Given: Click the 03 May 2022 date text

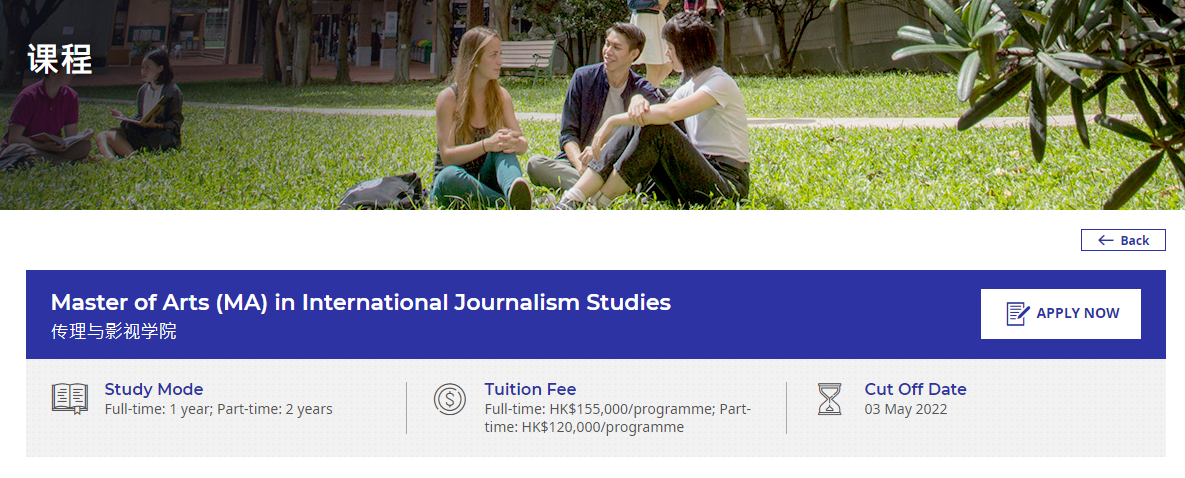Looking at the screenshot, I should click(905, 409).
